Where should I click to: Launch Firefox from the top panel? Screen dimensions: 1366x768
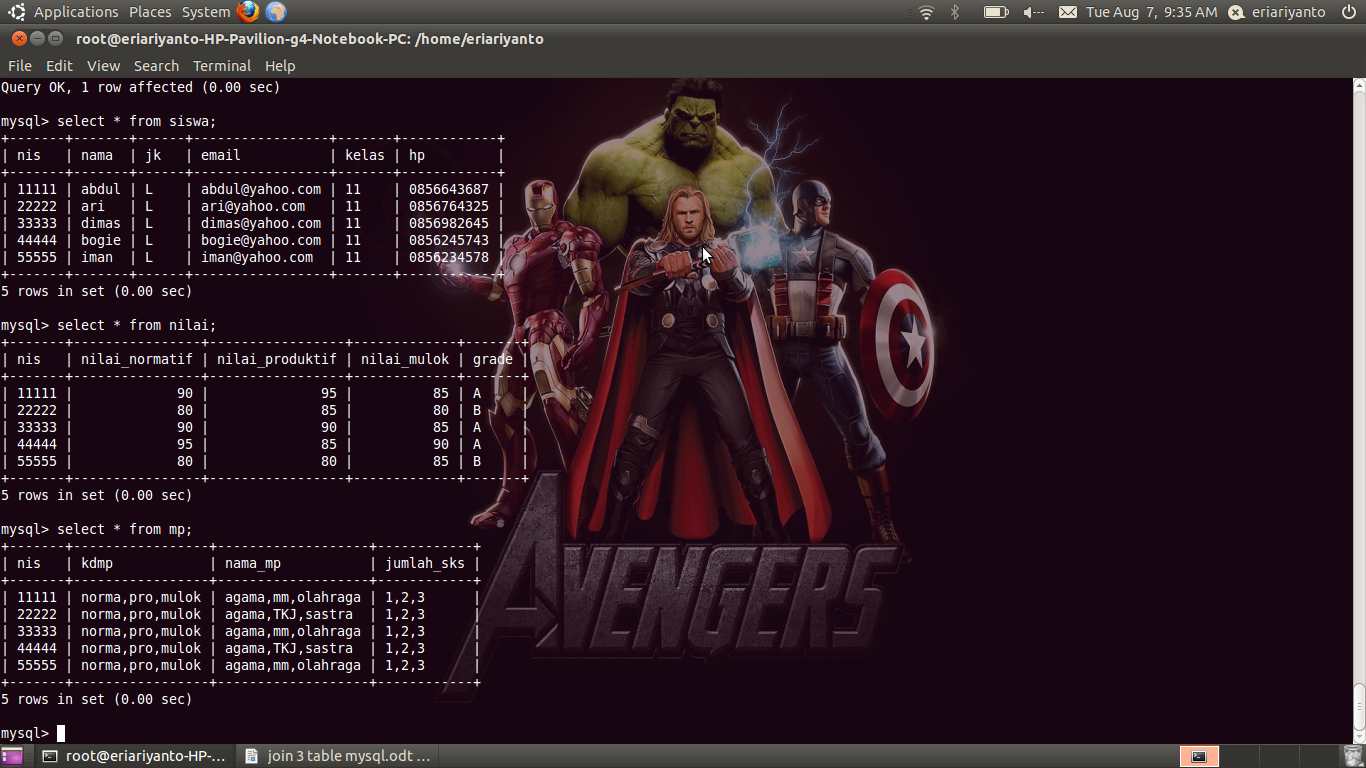click(248, 12)
